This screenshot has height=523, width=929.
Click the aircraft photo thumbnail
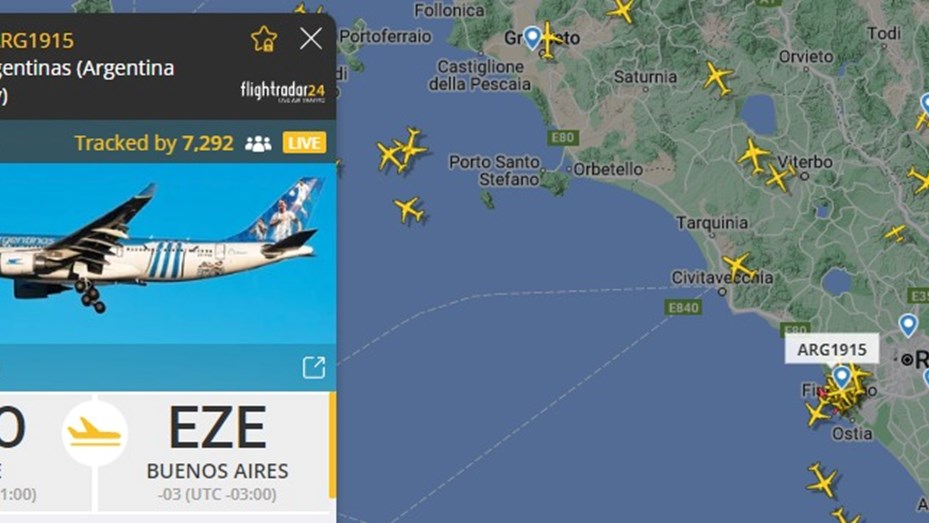162,254
